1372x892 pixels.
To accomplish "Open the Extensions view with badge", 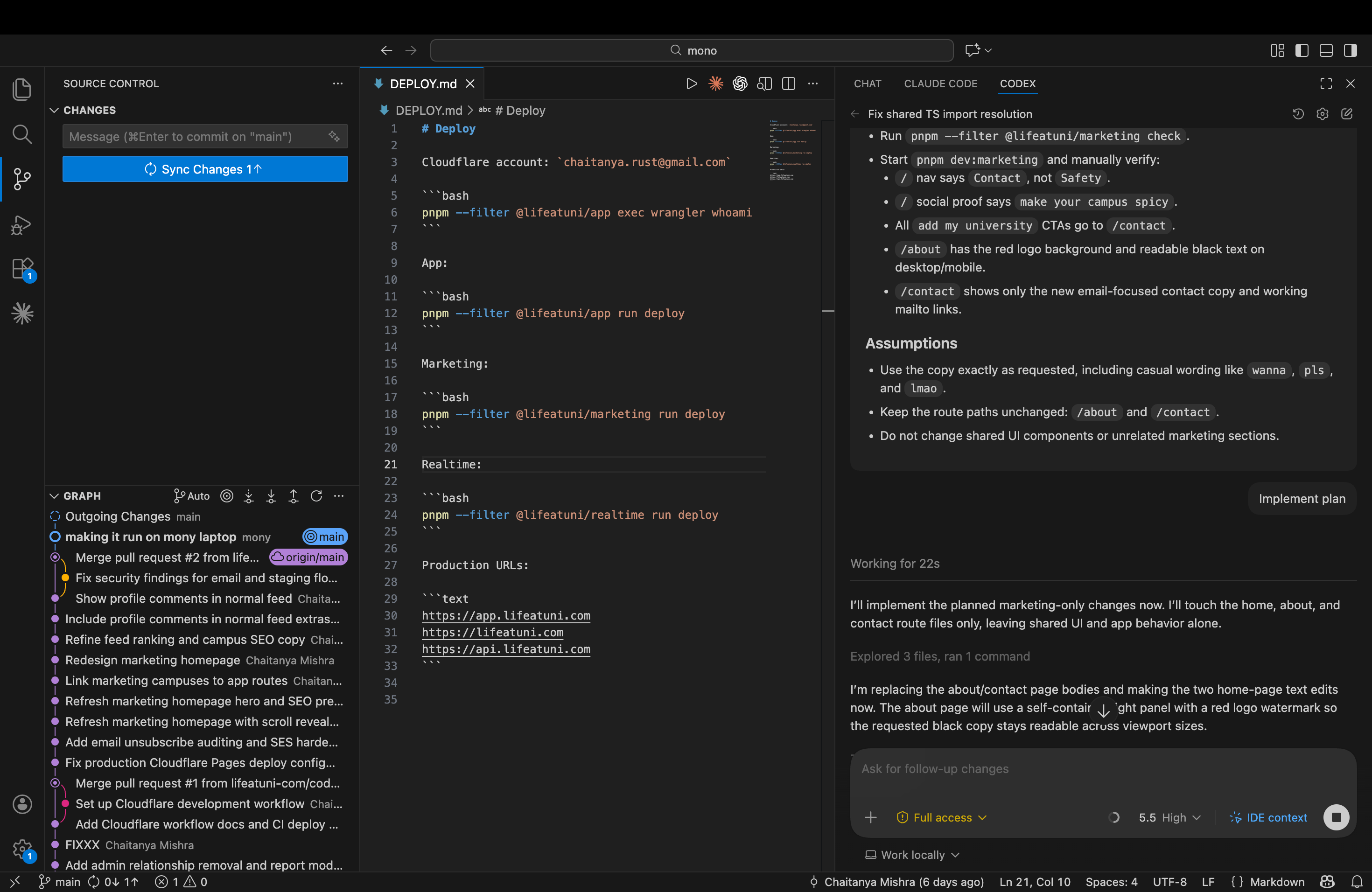I will click(x=23, y=269).
